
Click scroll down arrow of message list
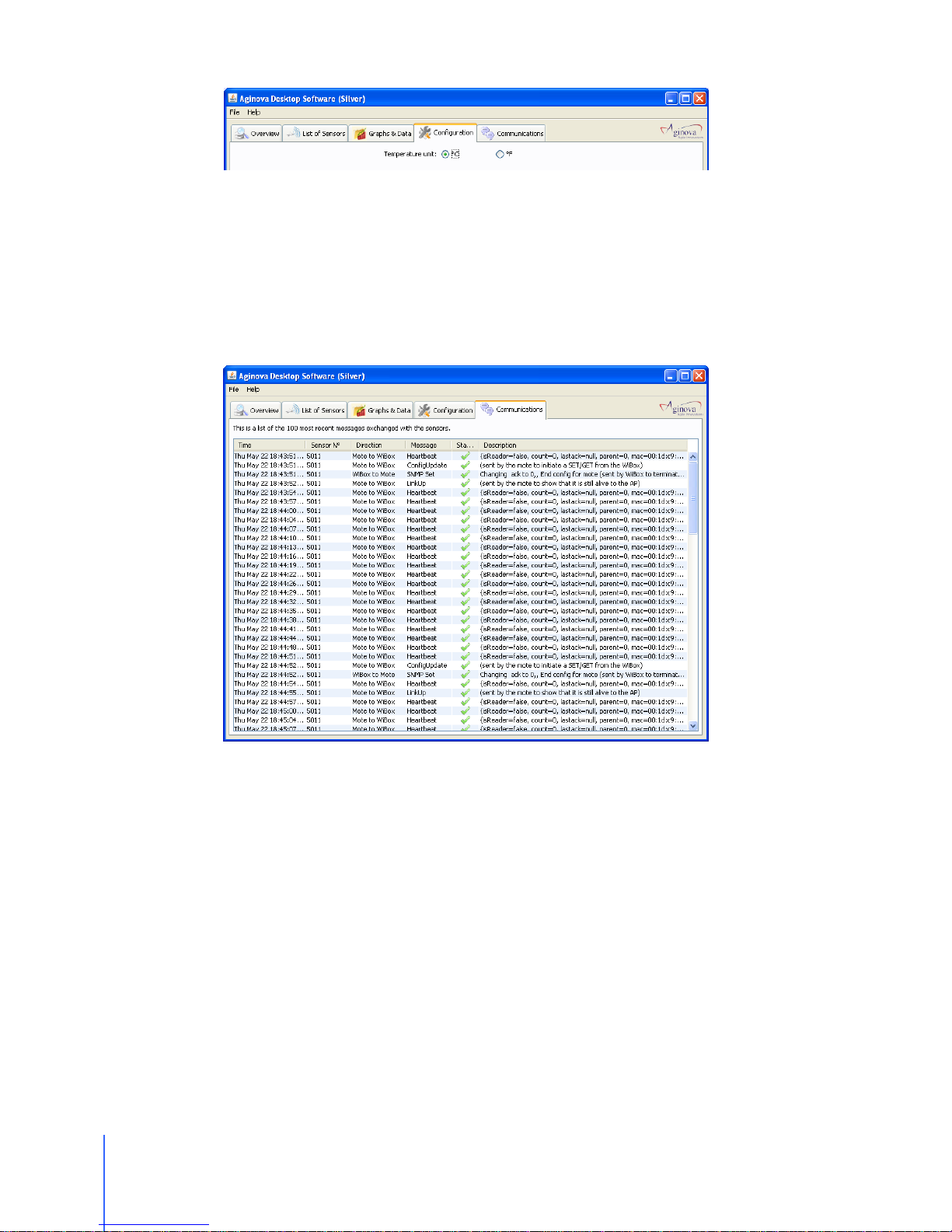click(693, 726)
